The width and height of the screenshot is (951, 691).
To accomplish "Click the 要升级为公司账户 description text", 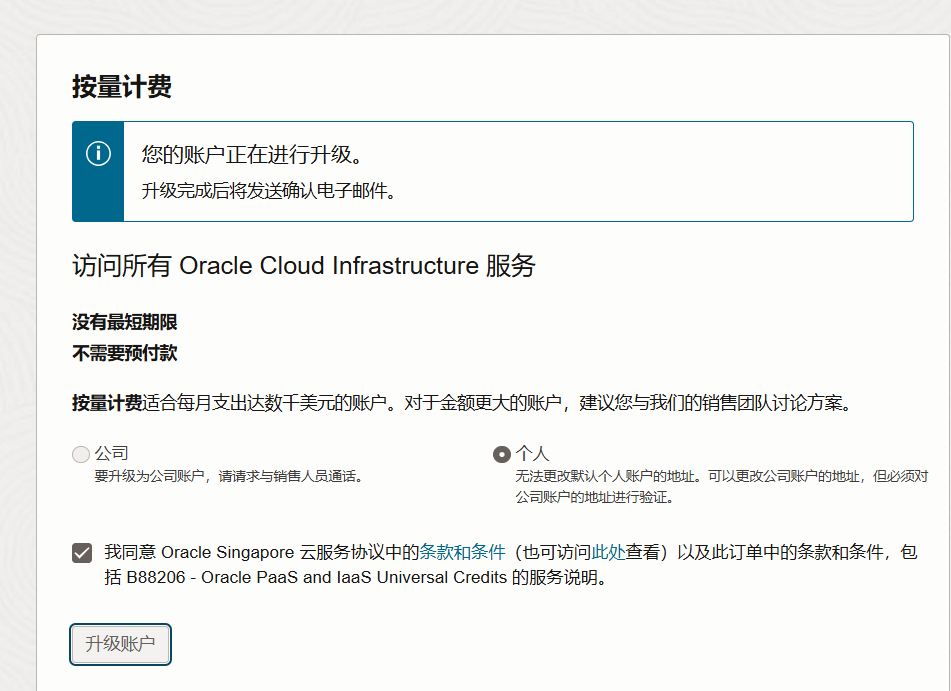I will 229,476.
